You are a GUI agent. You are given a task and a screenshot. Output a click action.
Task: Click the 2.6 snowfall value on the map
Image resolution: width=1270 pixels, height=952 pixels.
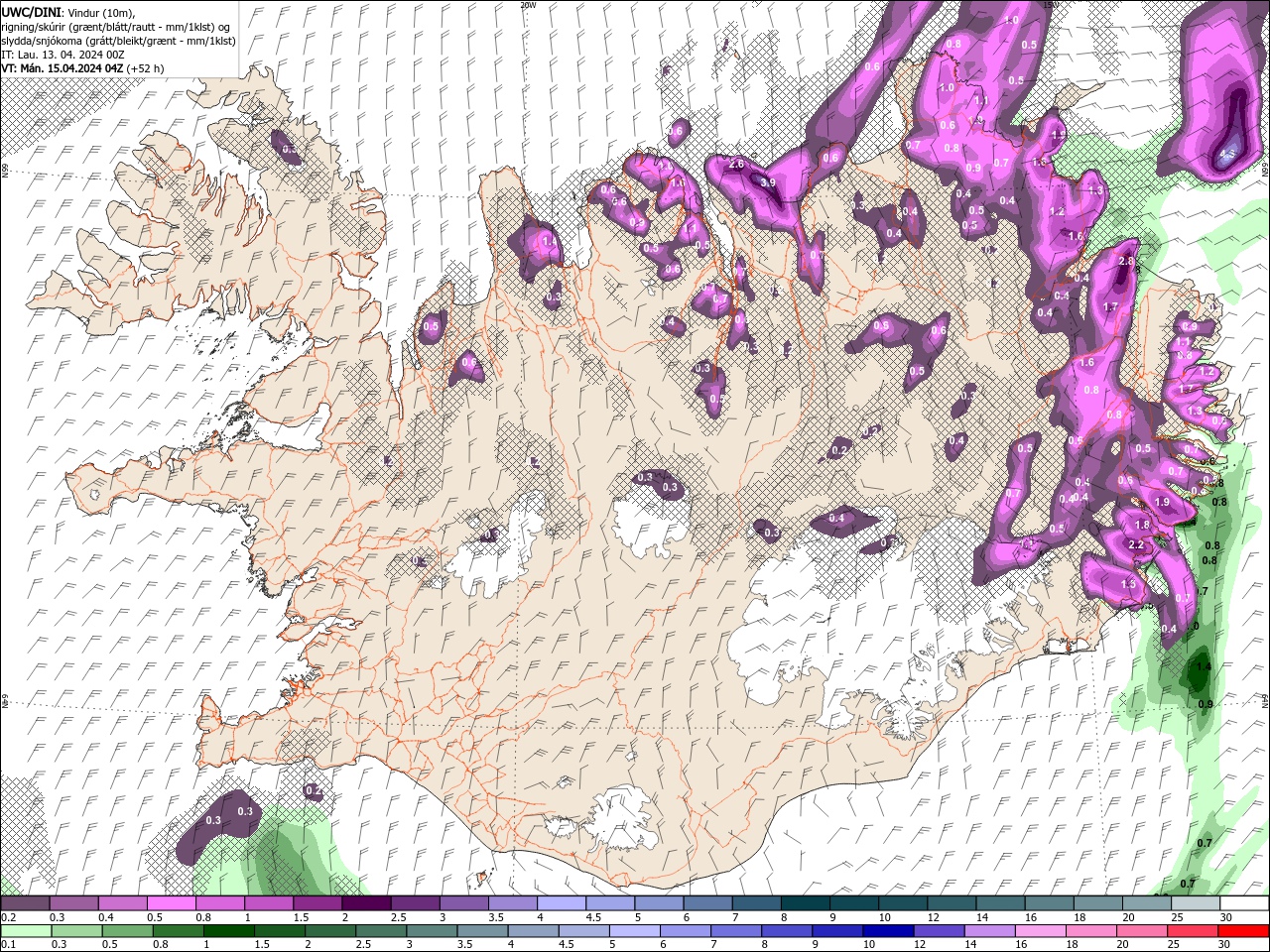pyautogui.click(x=736, y=164)
